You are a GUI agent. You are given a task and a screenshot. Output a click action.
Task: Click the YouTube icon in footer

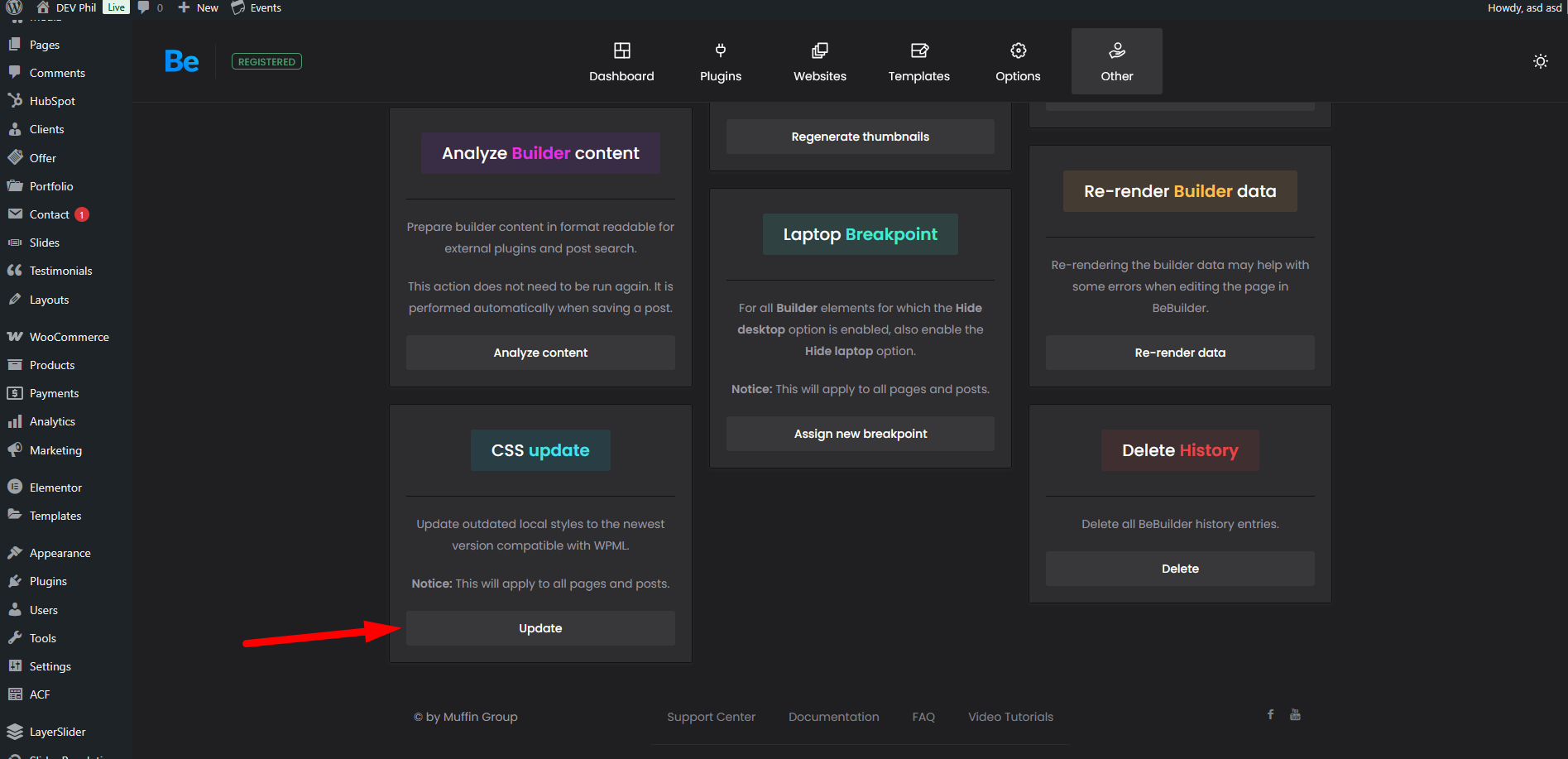[x=1295, y=714]
